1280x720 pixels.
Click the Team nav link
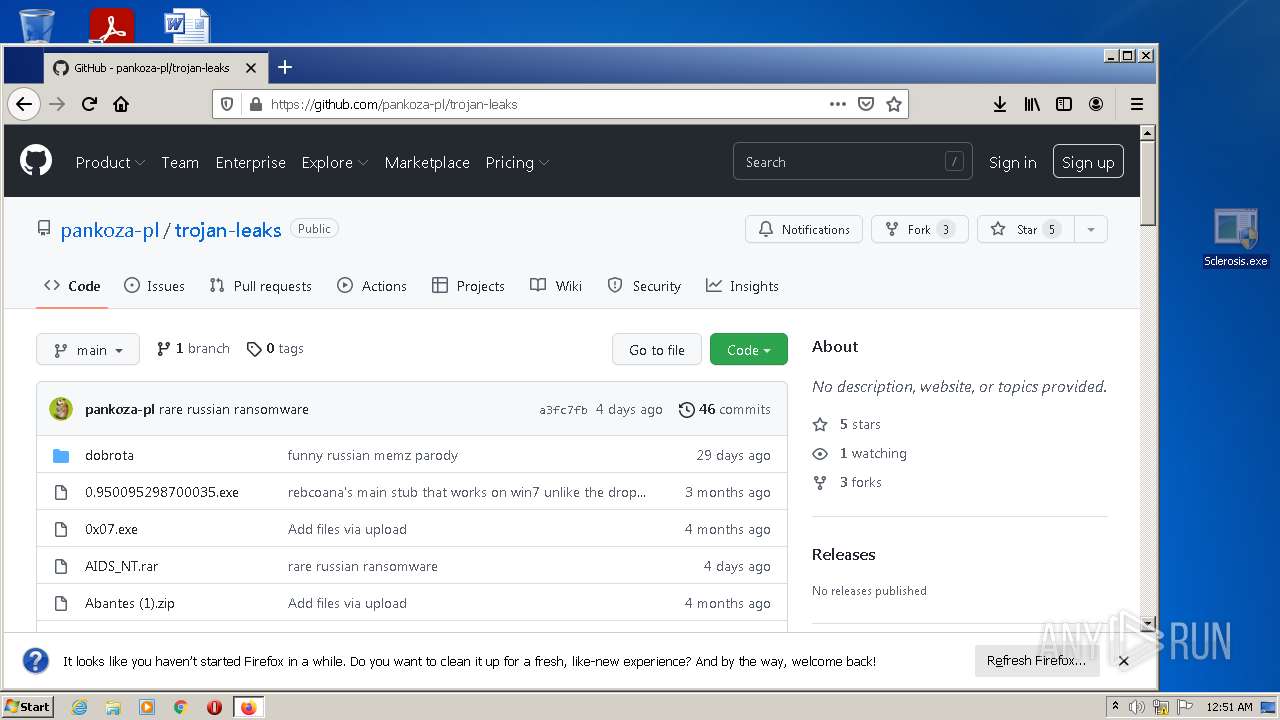pos(180,162)
